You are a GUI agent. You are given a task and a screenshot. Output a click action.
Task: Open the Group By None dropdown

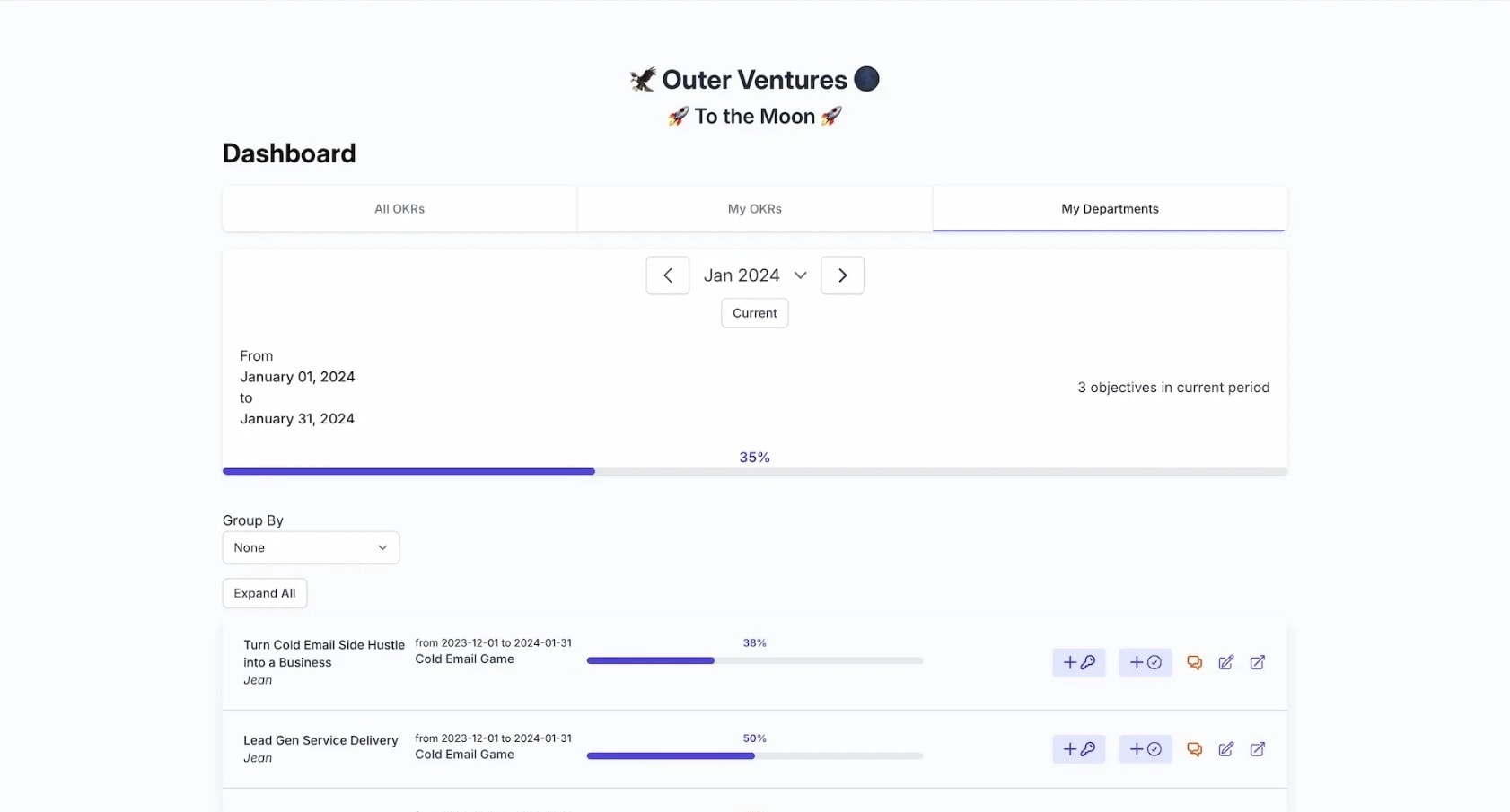[x=311, y=547]
